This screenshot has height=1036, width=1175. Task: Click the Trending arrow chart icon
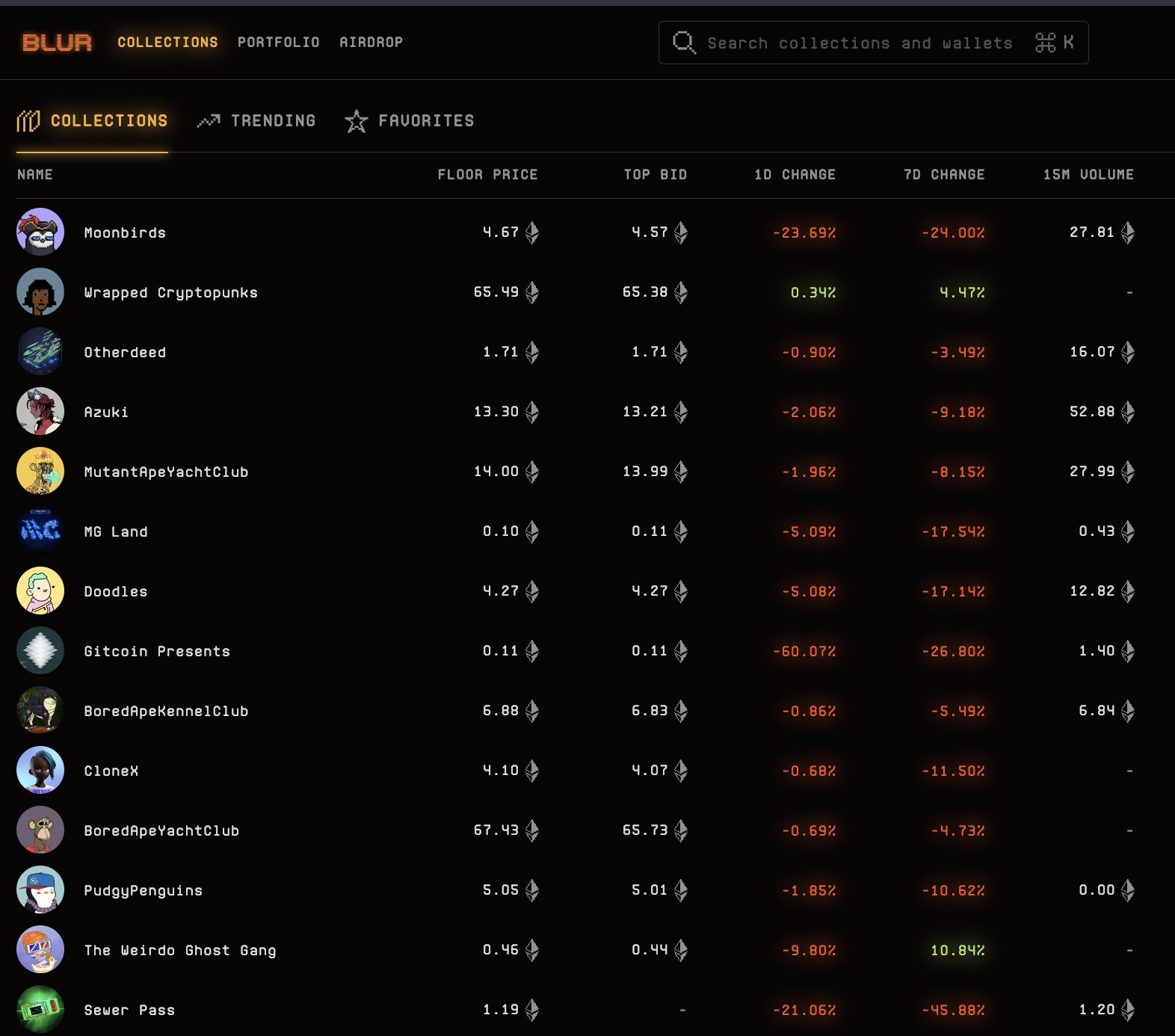tap(209, 121)
